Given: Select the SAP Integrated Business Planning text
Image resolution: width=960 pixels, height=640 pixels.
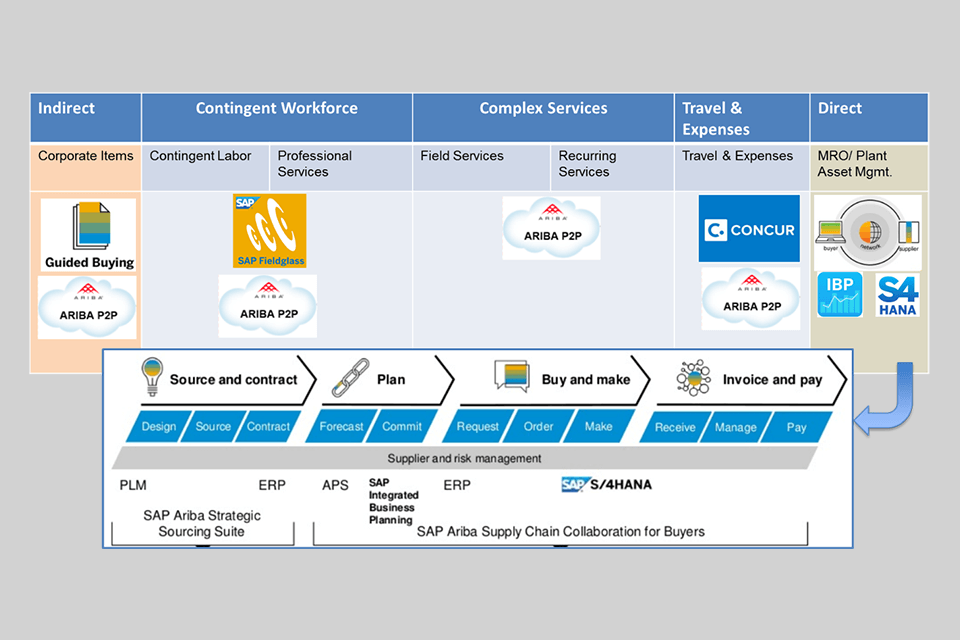Looking at the screenshot, I should [x=393, y=501].
